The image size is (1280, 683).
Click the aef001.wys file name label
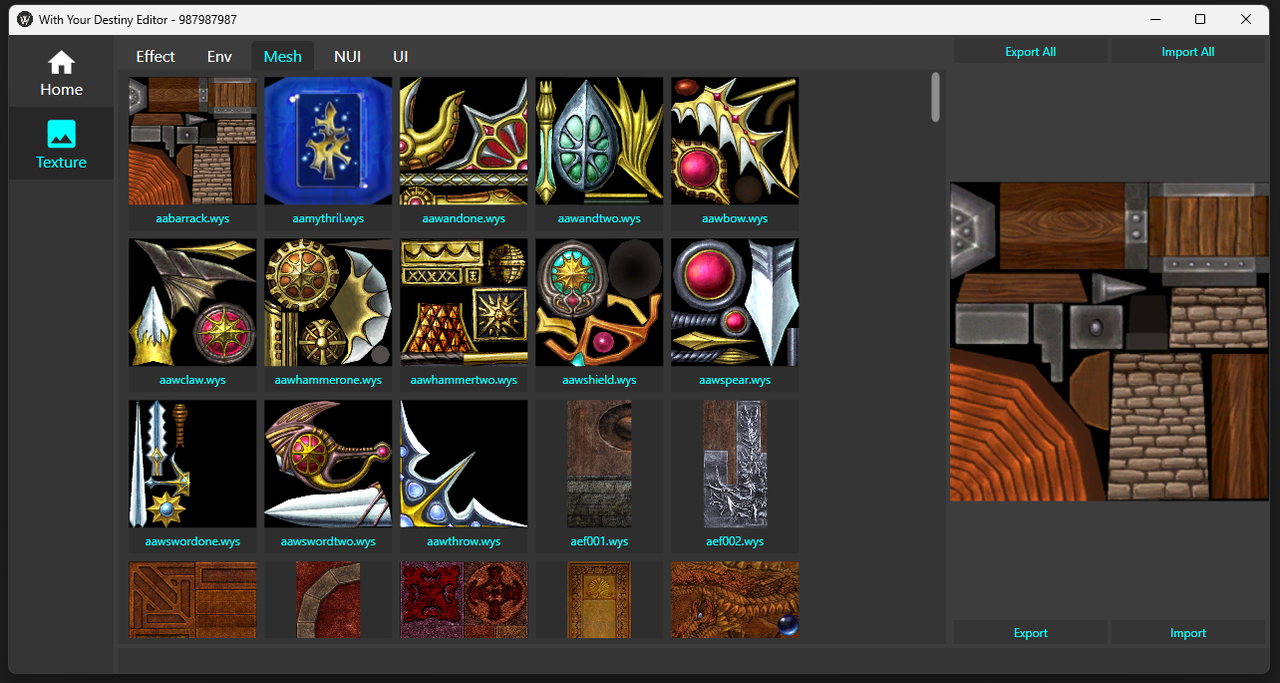[x=599, y=541]
